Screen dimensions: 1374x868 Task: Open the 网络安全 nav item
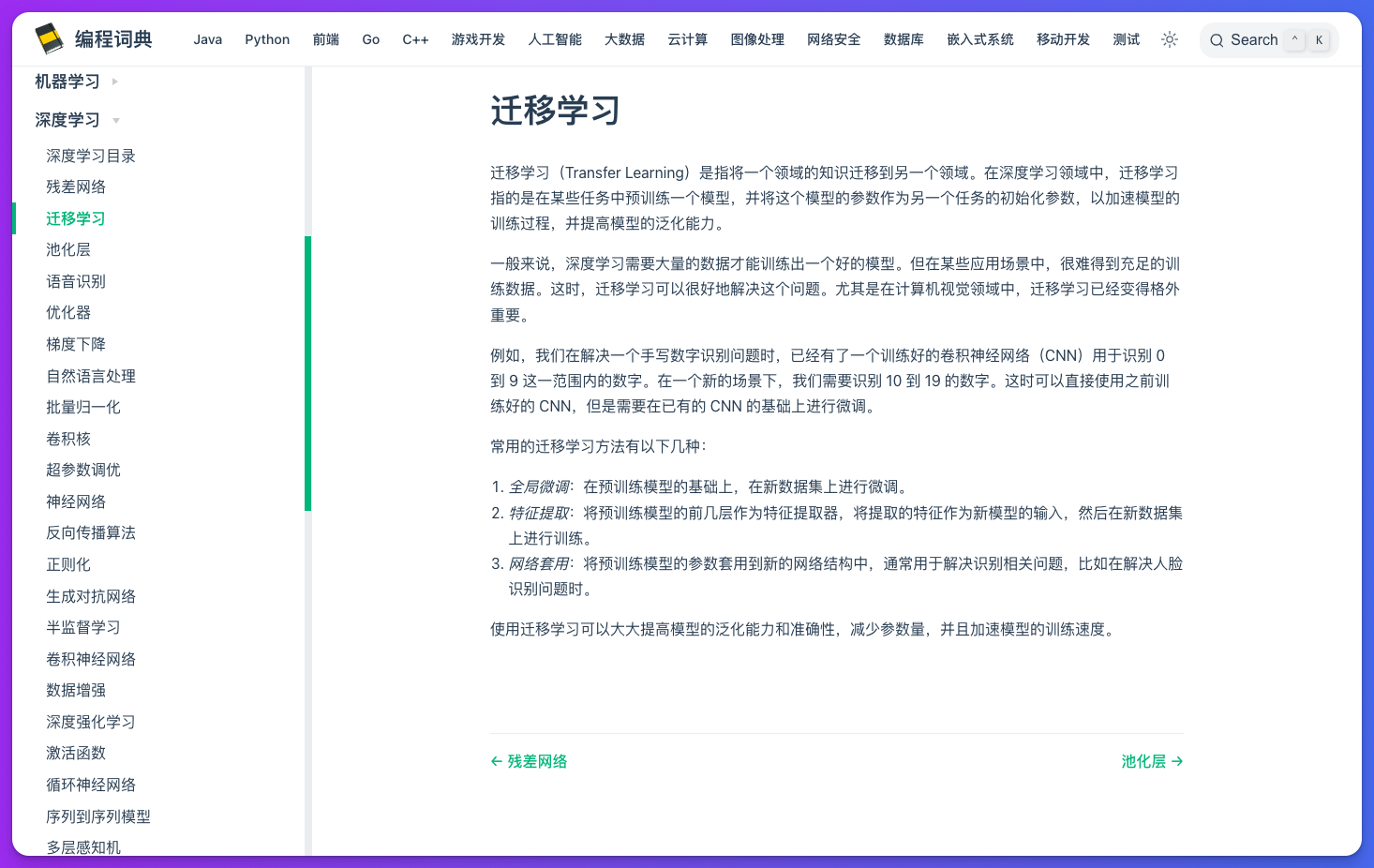coord(833,39)
